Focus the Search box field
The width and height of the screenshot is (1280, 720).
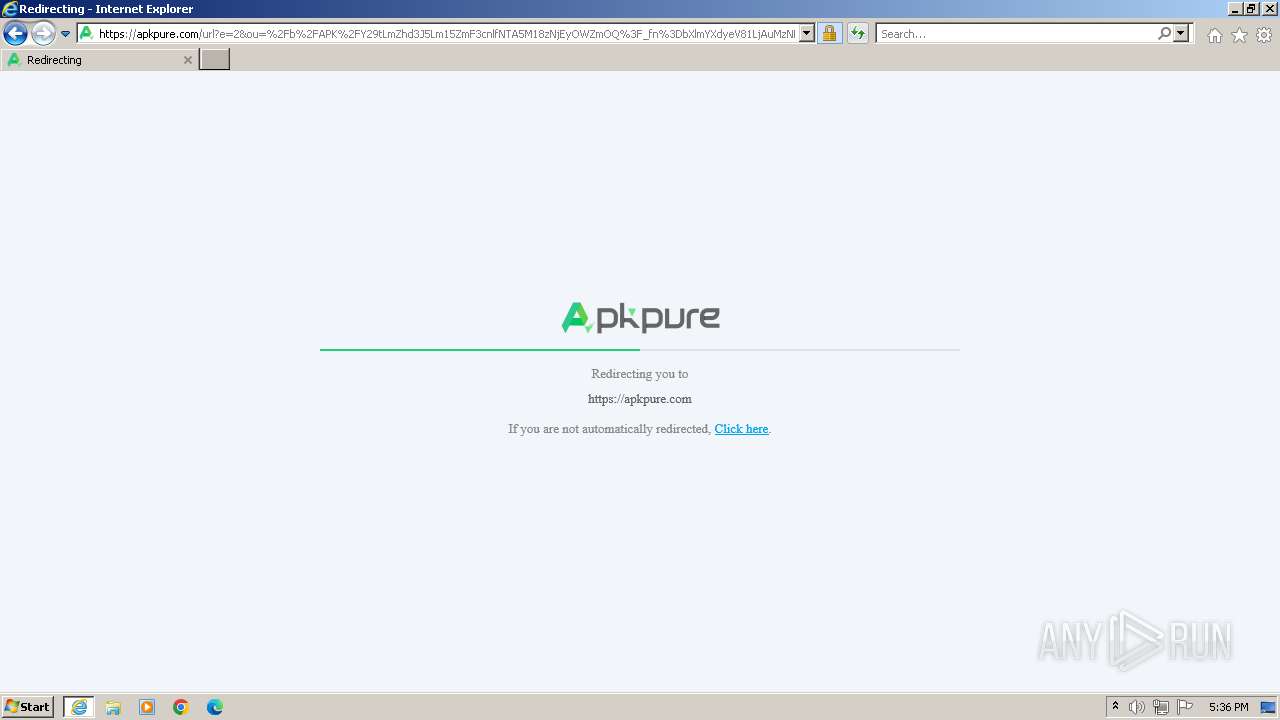click(x=1016, y=34)
